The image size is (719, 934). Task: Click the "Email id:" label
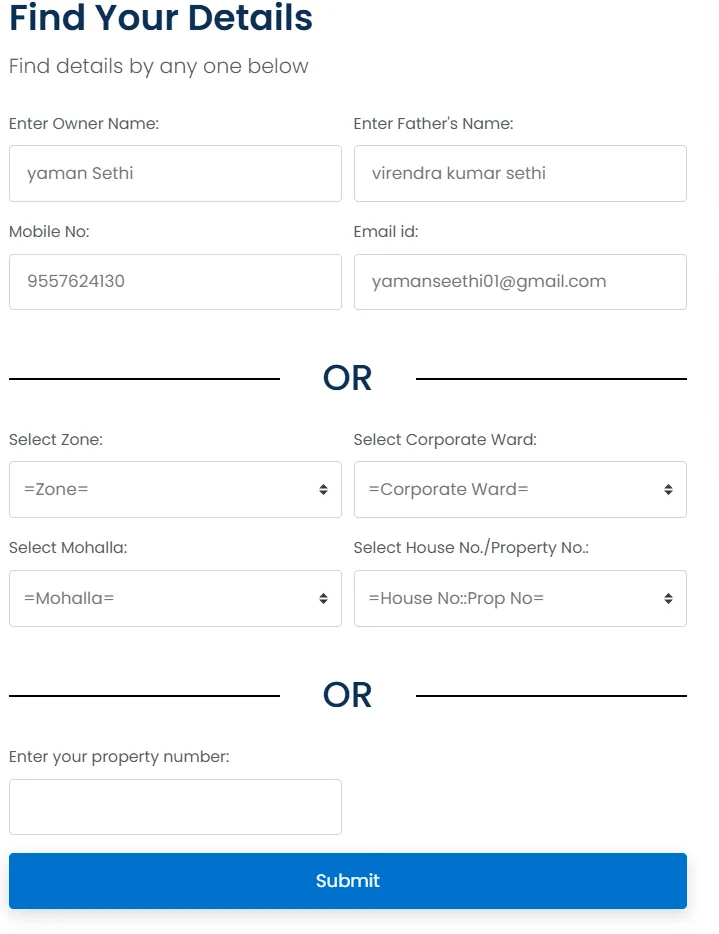(386, 232)
